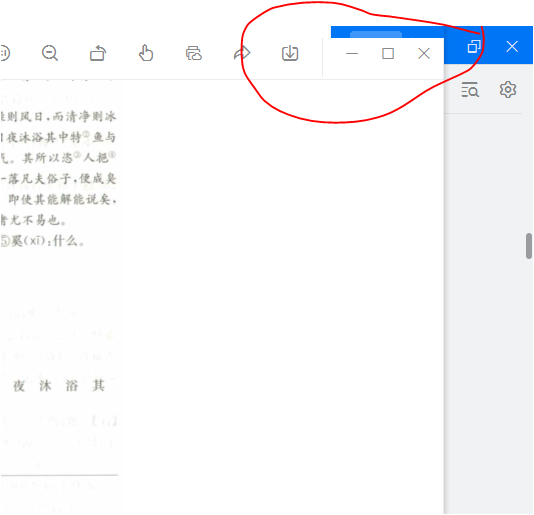Viewport: 534px width, 515px height.
Task: Select the hand pan tool
Action: point(146,53)
